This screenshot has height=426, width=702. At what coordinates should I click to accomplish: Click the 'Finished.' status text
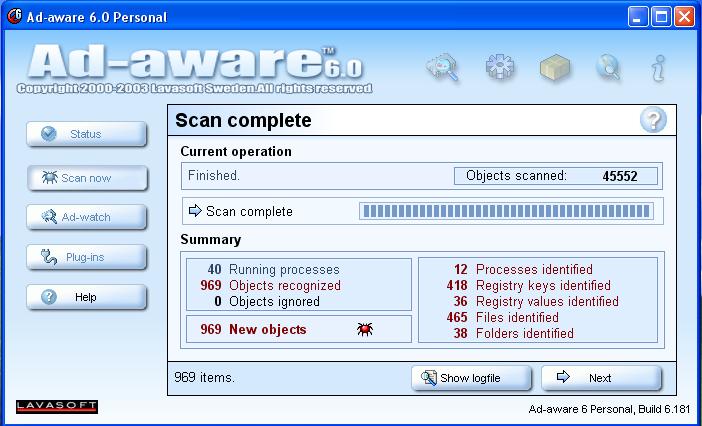click(x=214, y=175)
